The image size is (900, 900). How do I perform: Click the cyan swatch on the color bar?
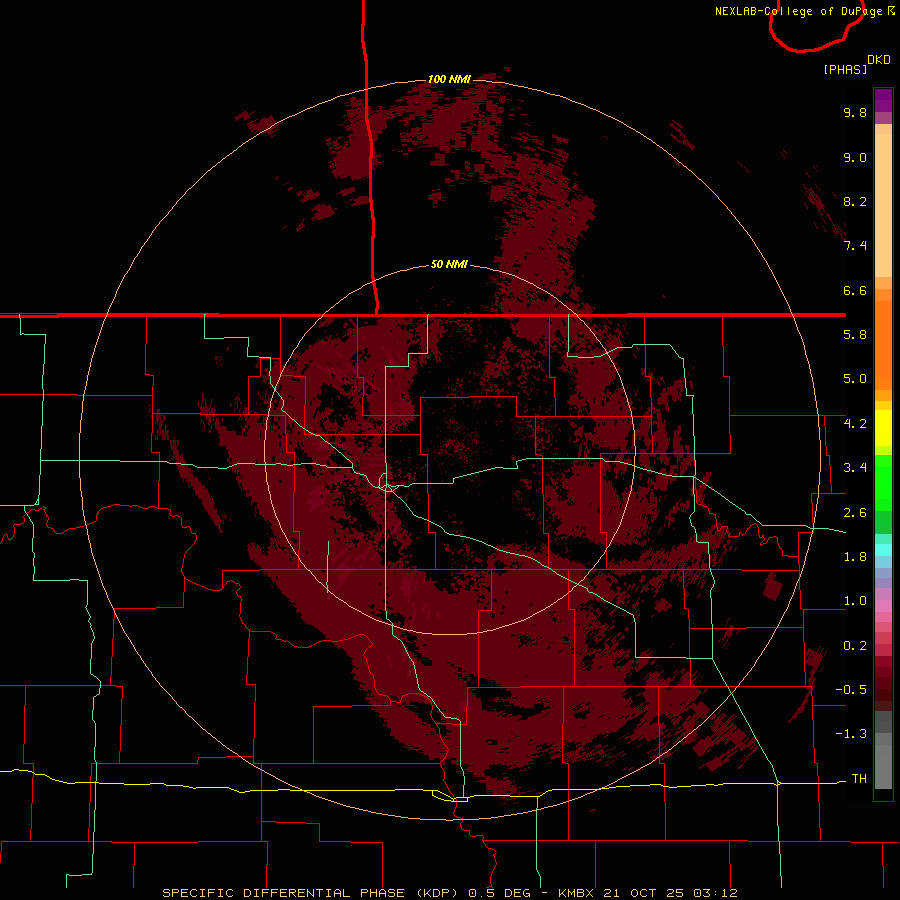pyautogui.click(x=883, y=550)
